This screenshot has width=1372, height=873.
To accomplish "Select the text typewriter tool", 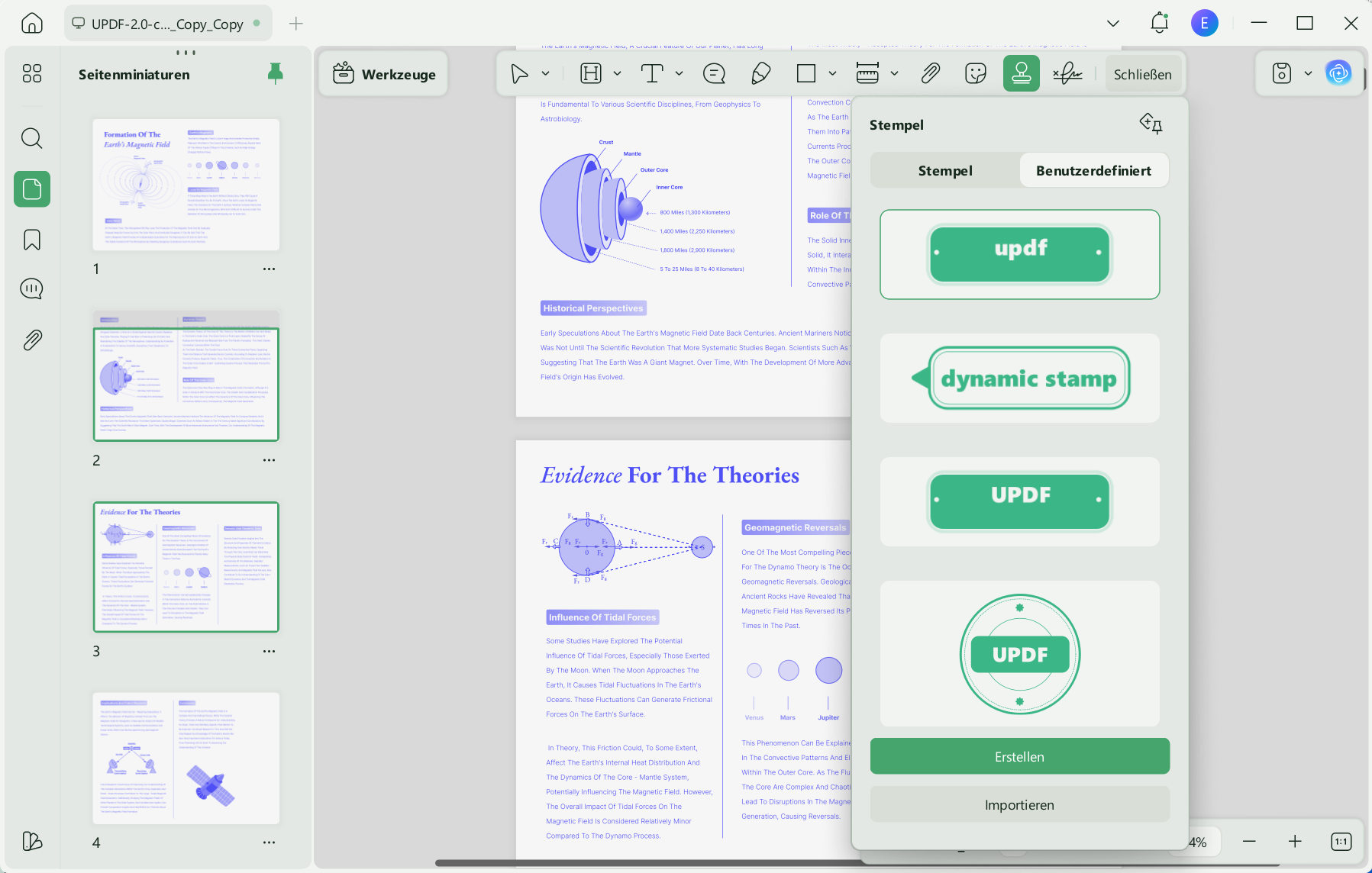I will pyautogui.click(x=652, y=73).
